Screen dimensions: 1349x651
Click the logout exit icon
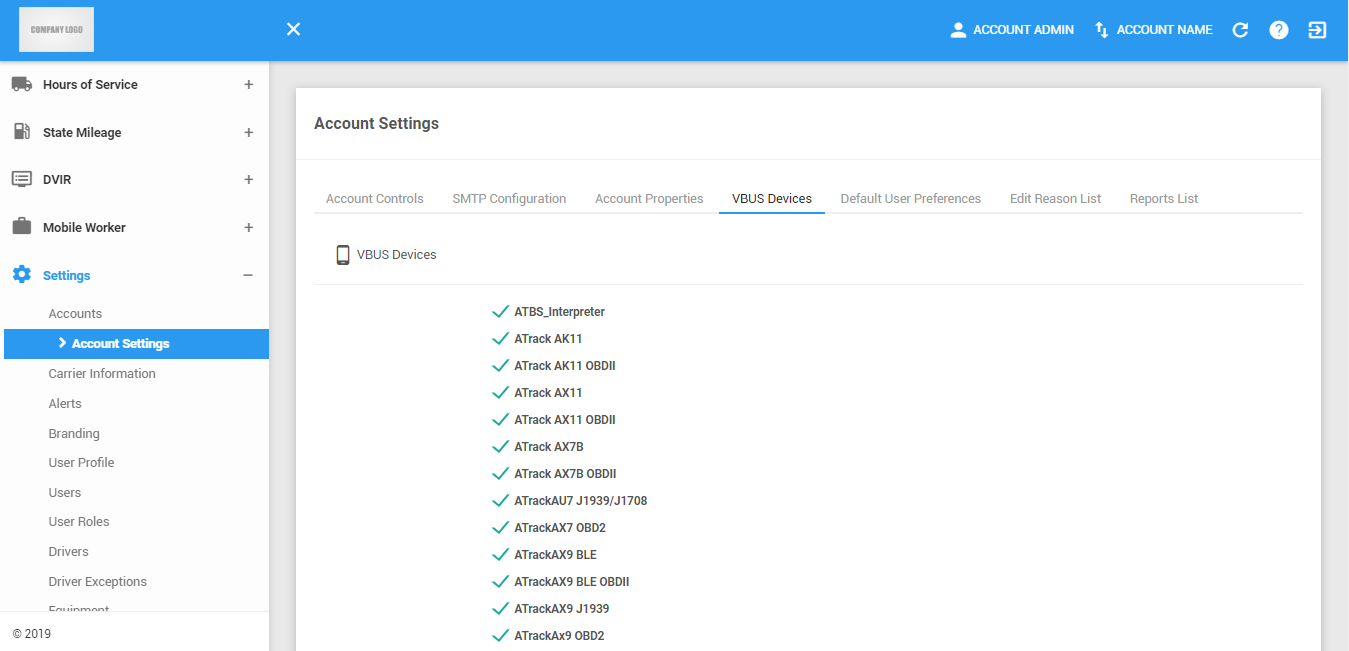pyautogui.click(x=1317, y=30)
